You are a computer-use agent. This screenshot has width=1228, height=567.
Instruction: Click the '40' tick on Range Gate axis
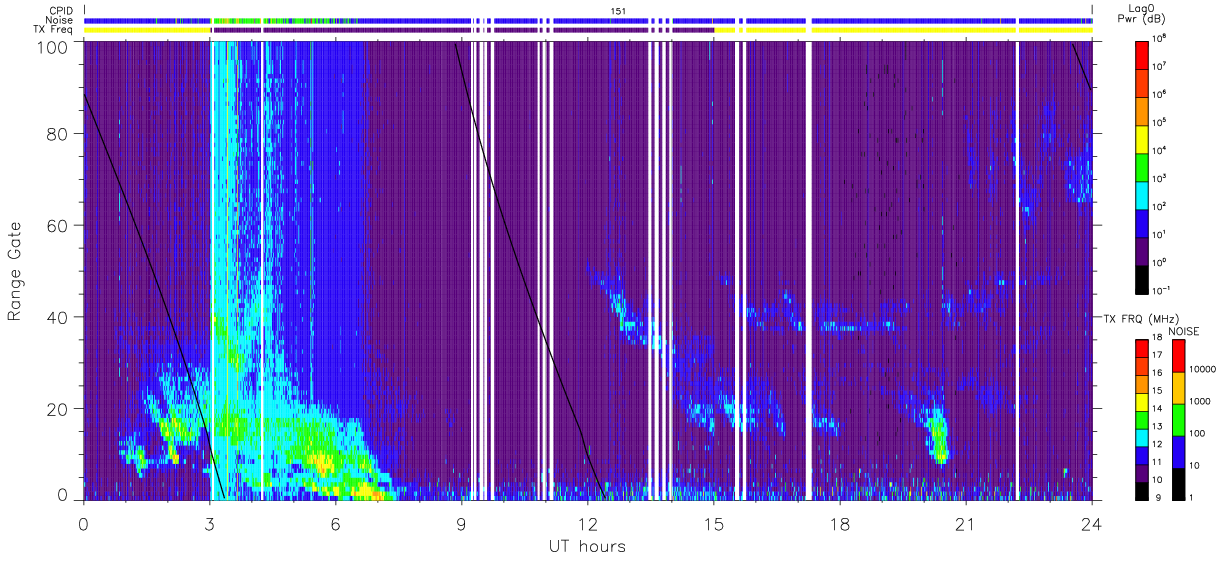point(58,317)
